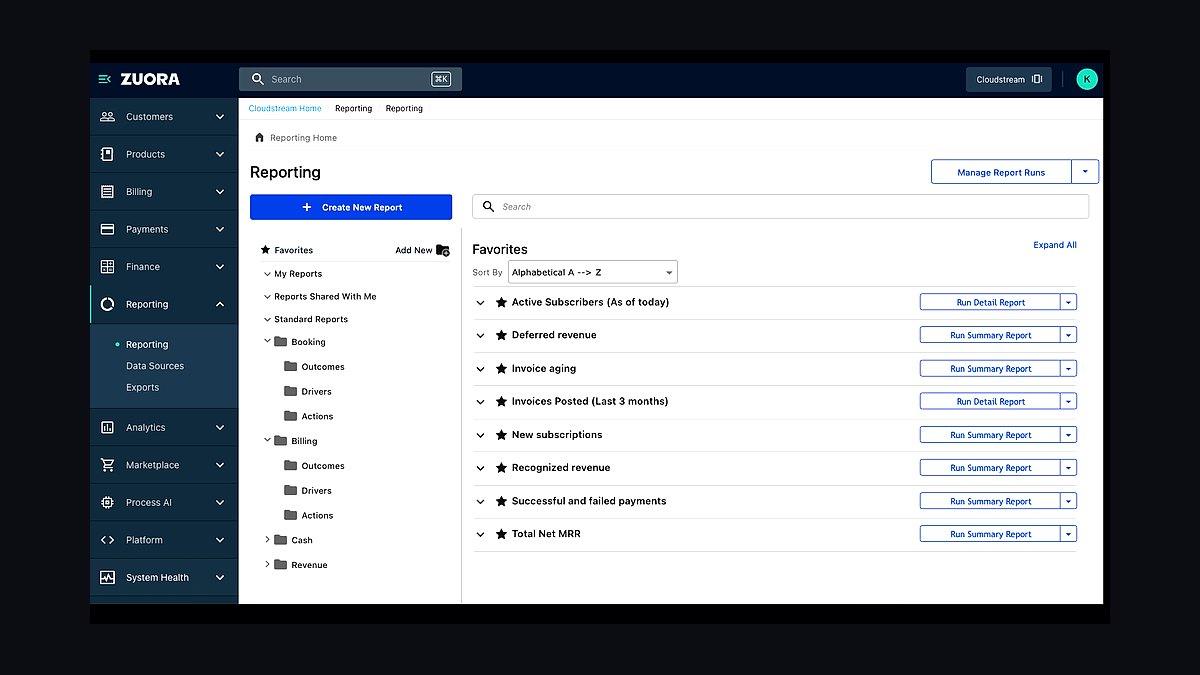Viewport: 1200px width, 675px height.
Task: Collapse the Reporting sidebar section chevron
Action: 220,304
